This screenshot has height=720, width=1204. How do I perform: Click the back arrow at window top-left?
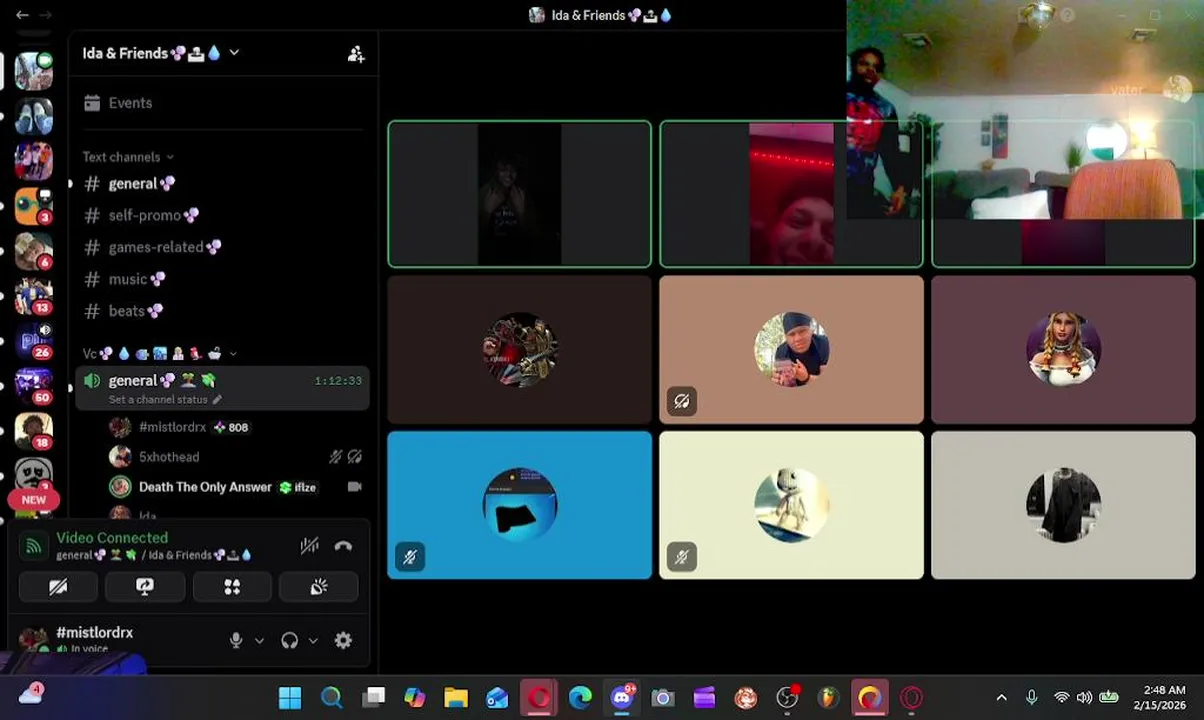[21, 15]
